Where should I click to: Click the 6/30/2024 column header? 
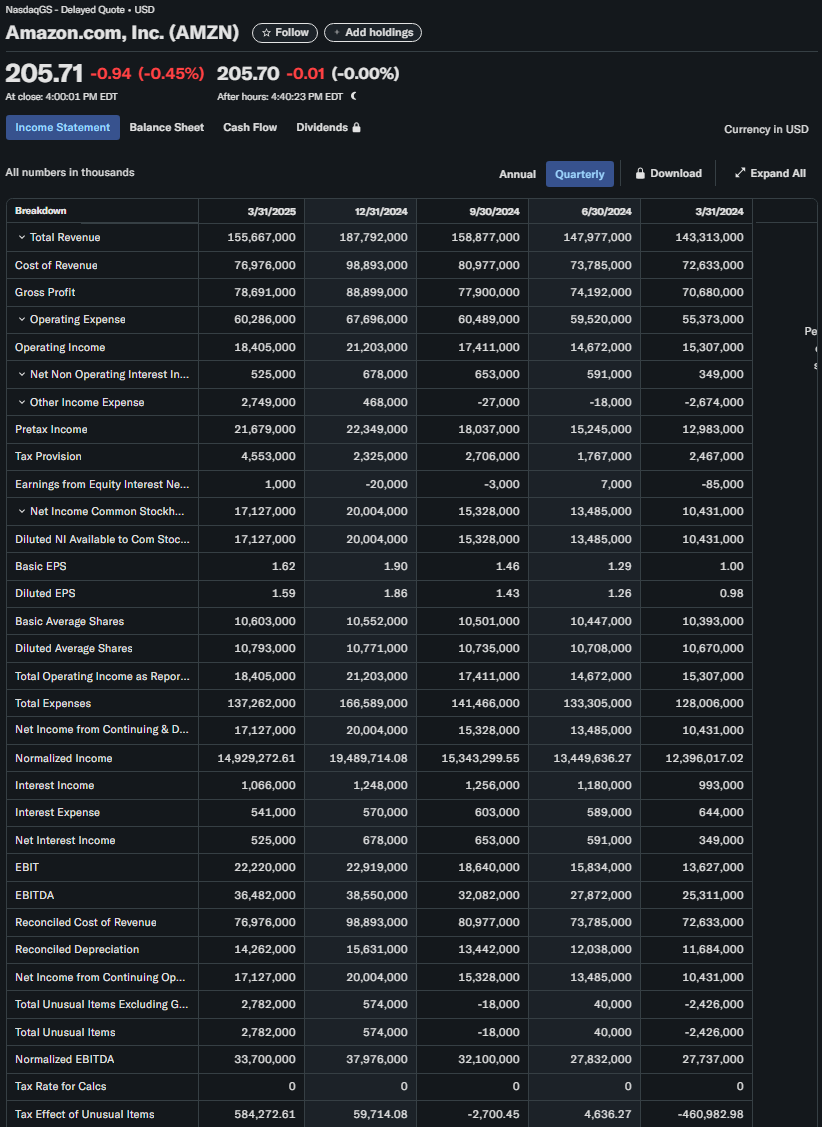point(606,211)
